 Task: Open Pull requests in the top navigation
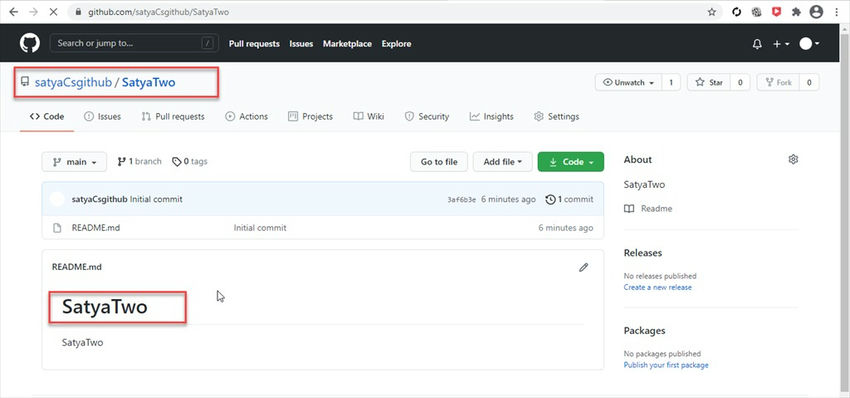tap(254, 44)
